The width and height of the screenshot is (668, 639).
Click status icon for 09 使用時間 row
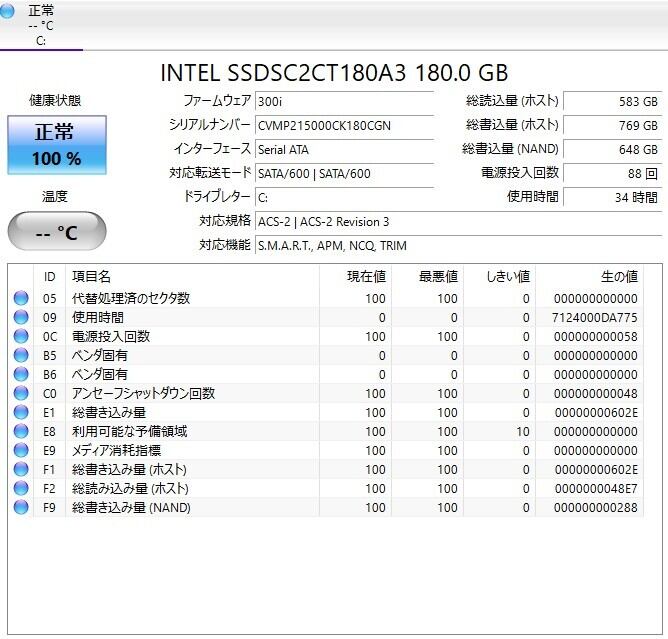point(21,318)
